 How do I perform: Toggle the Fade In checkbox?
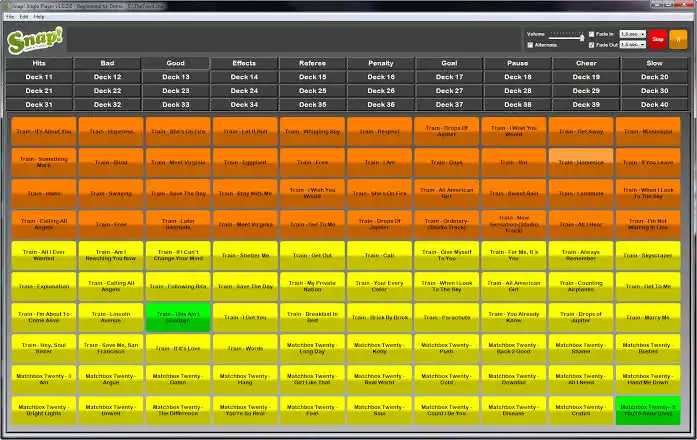[x=591, y=34]
